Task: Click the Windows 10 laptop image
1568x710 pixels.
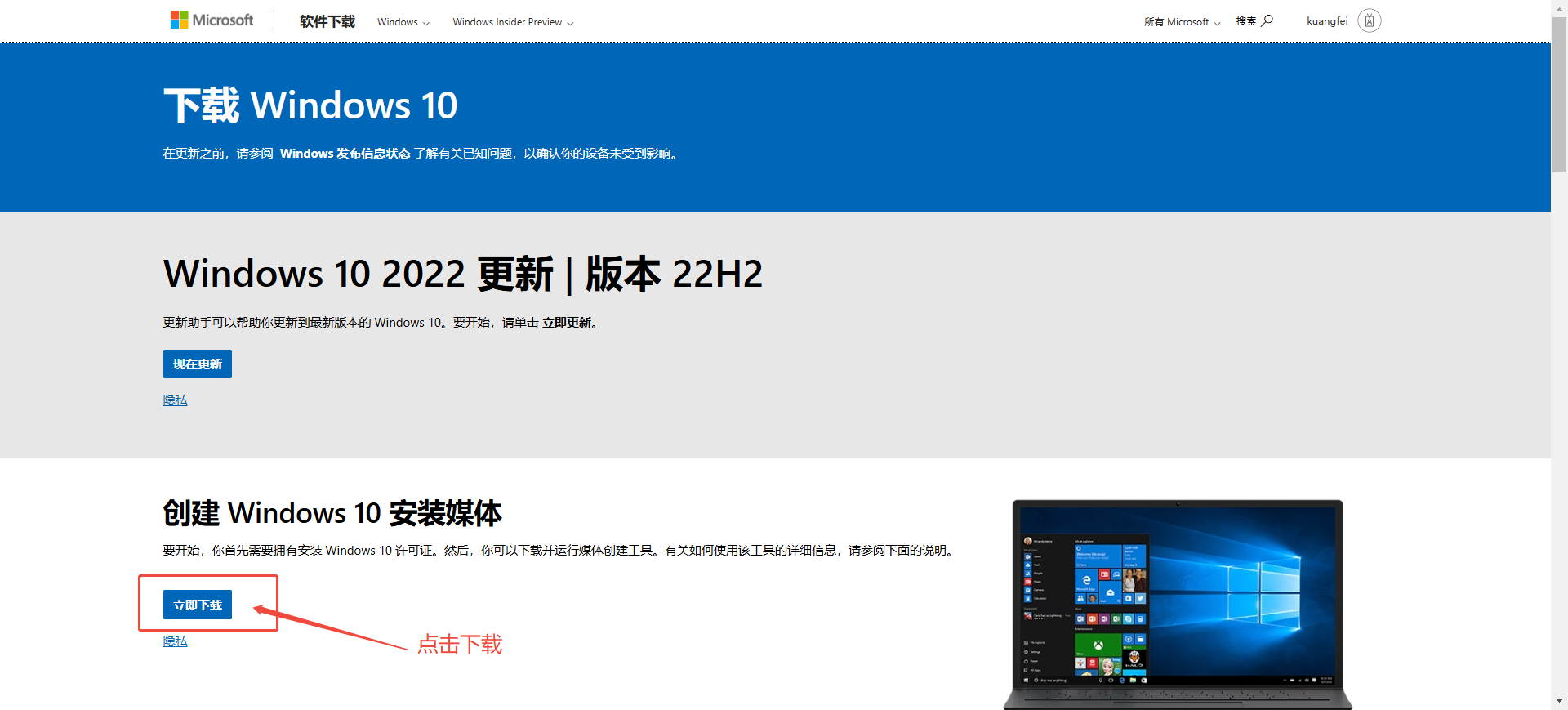Action: [1178, 605]
